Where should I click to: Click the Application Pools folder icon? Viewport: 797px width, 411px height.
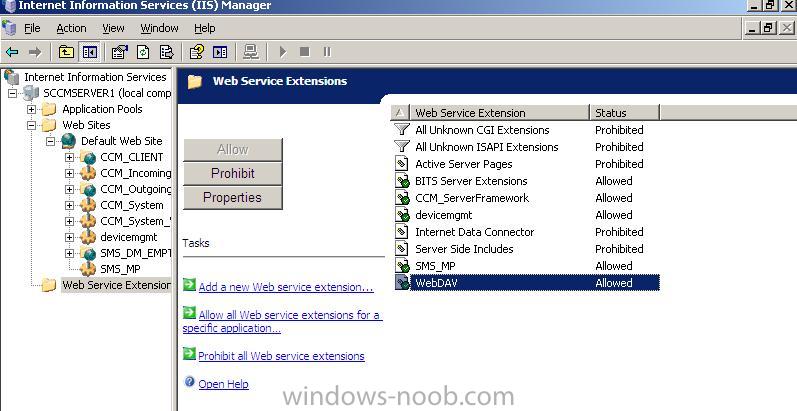point(49,109)
